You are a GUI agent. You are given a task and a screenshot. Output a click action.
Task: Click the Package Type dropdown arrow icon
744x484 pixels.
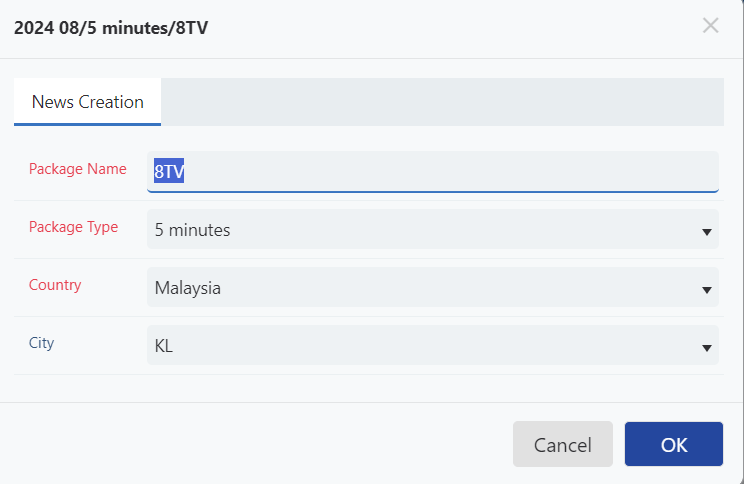pyautogui.click(x=707, y=232)
